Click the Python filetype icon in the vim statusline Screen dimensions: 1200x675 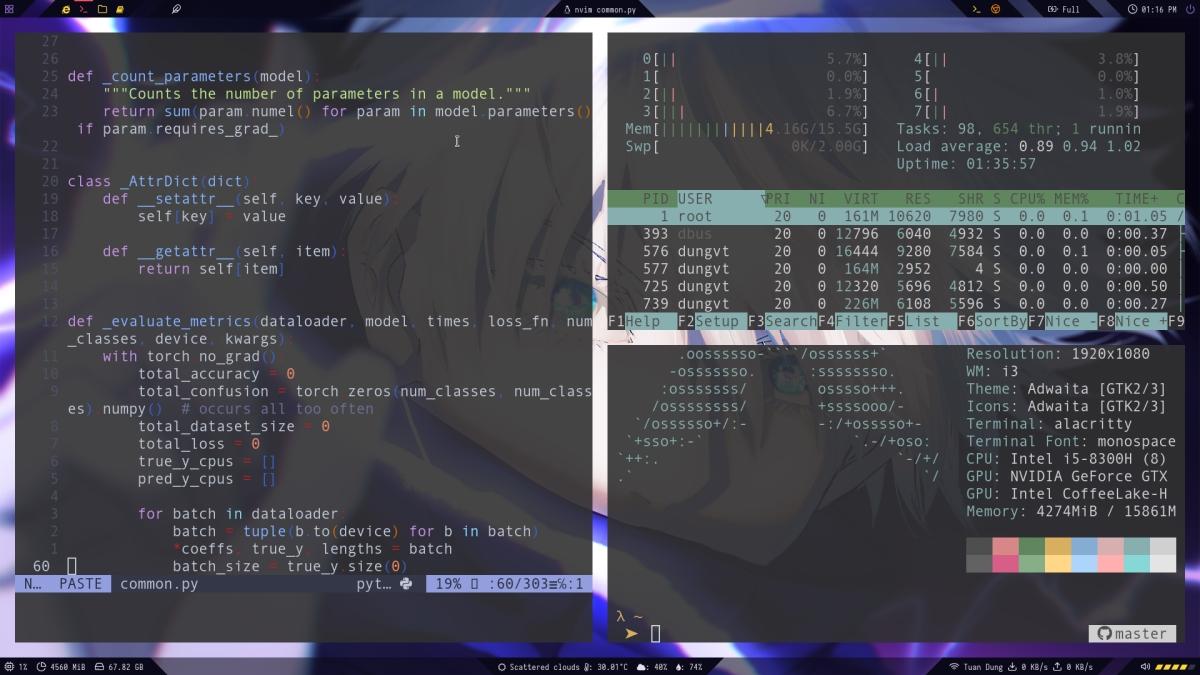[x=403, y=583]
